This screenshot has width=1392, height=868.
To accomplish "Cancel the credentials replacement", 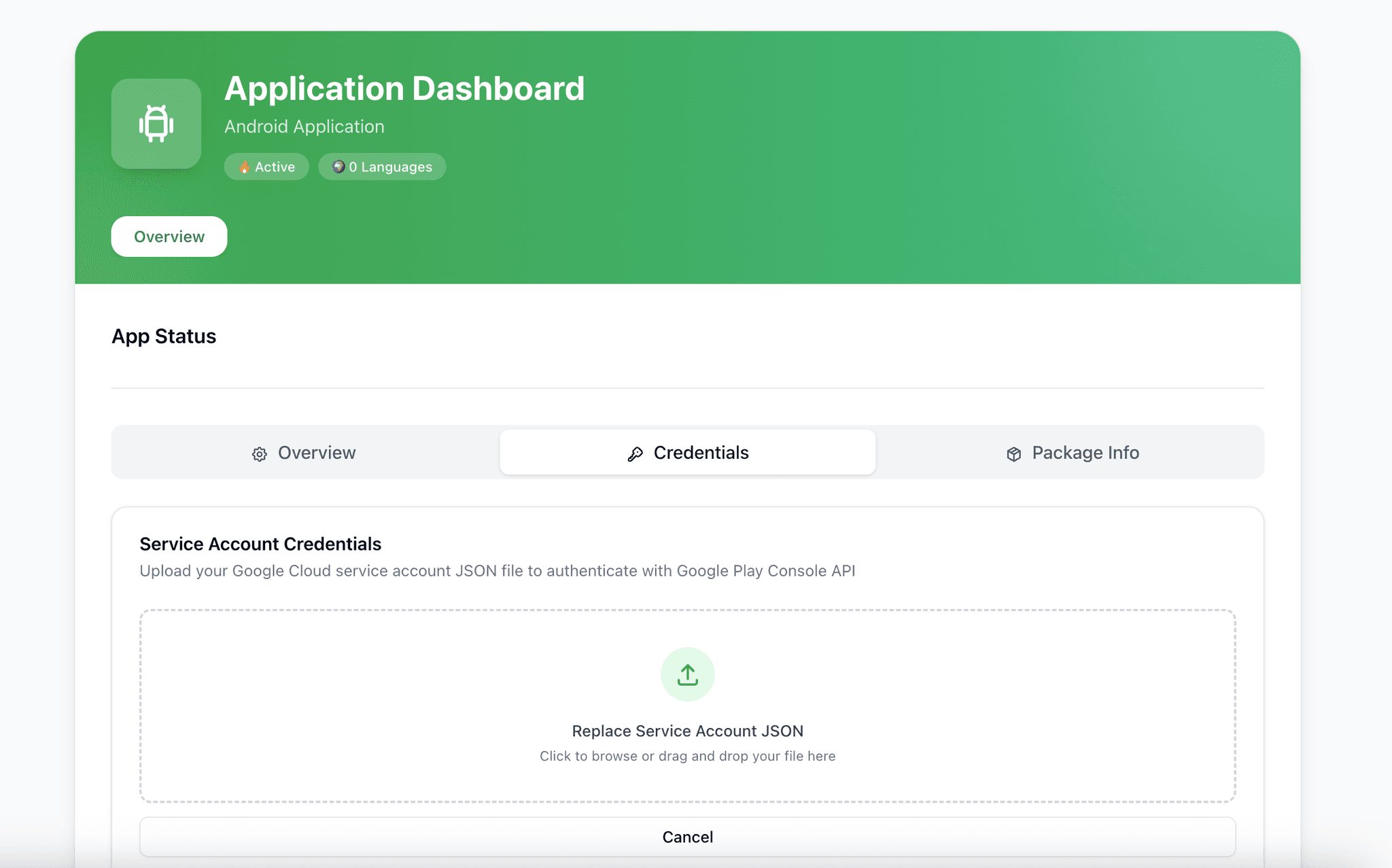I will 687,837.
